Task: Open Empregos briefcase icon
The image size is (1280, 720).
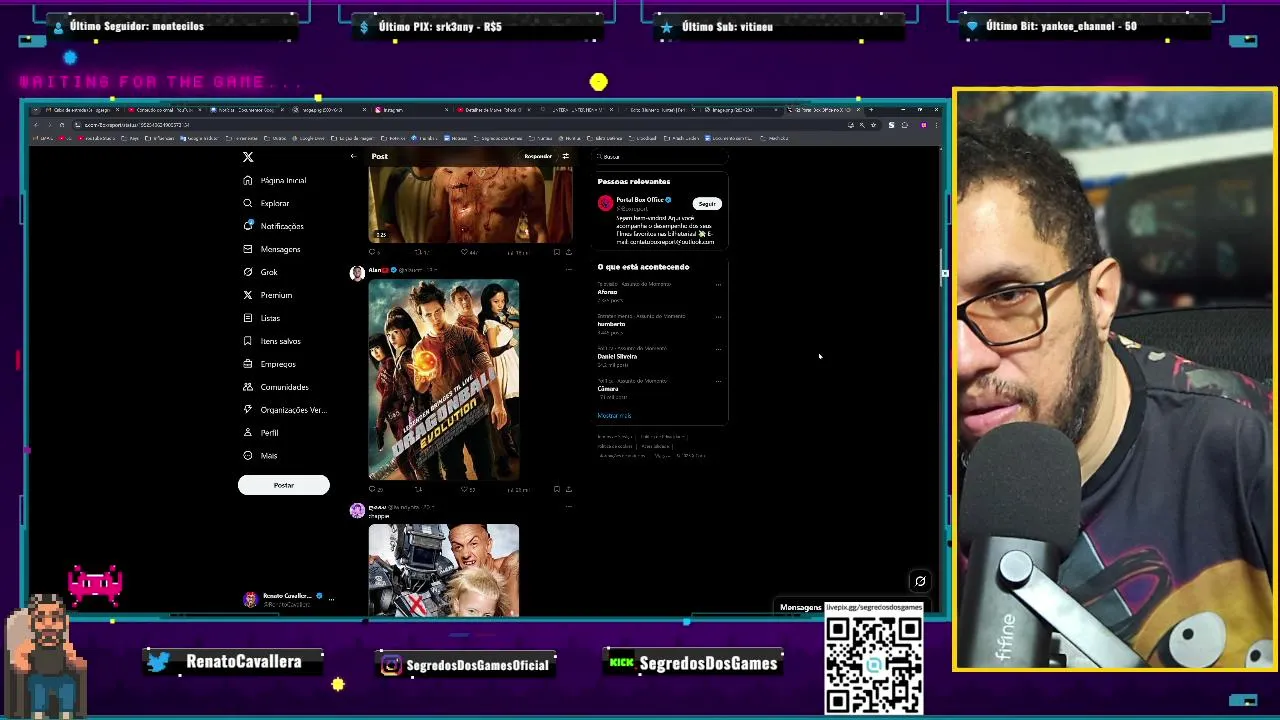Action: tap(248, 364)
